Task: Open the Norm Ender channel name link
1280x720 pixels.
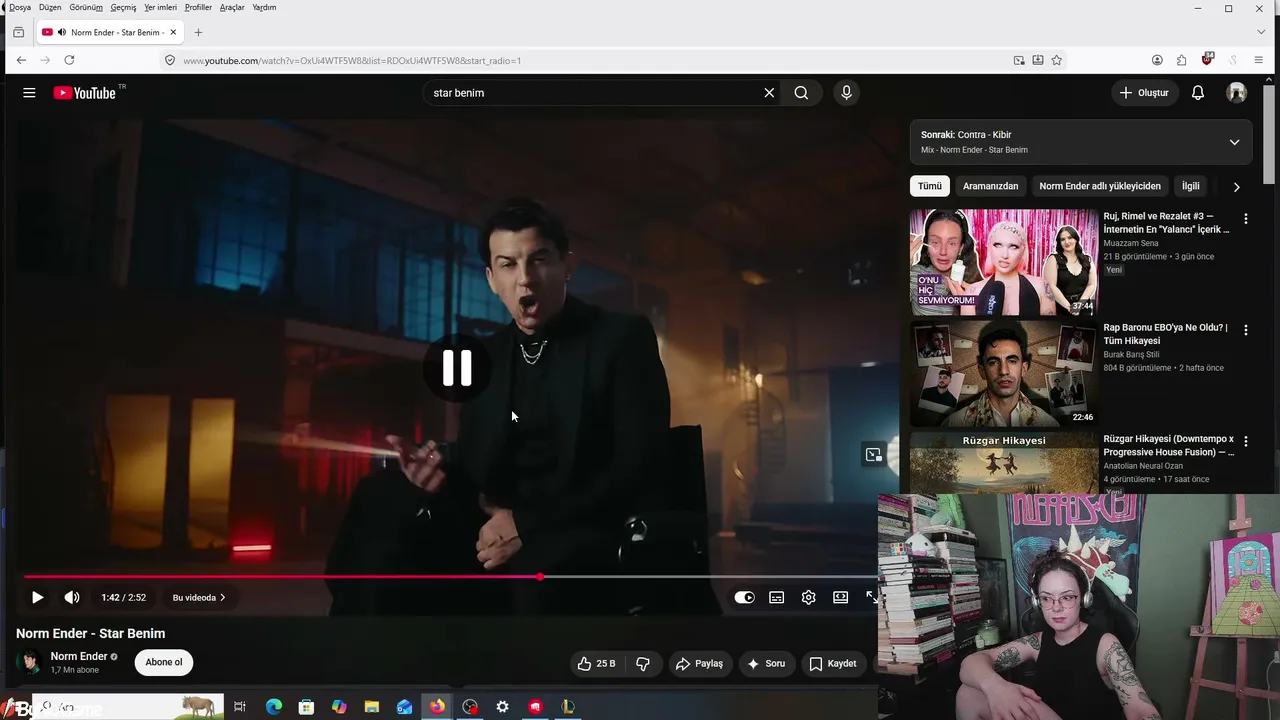Action: point(79,656)
